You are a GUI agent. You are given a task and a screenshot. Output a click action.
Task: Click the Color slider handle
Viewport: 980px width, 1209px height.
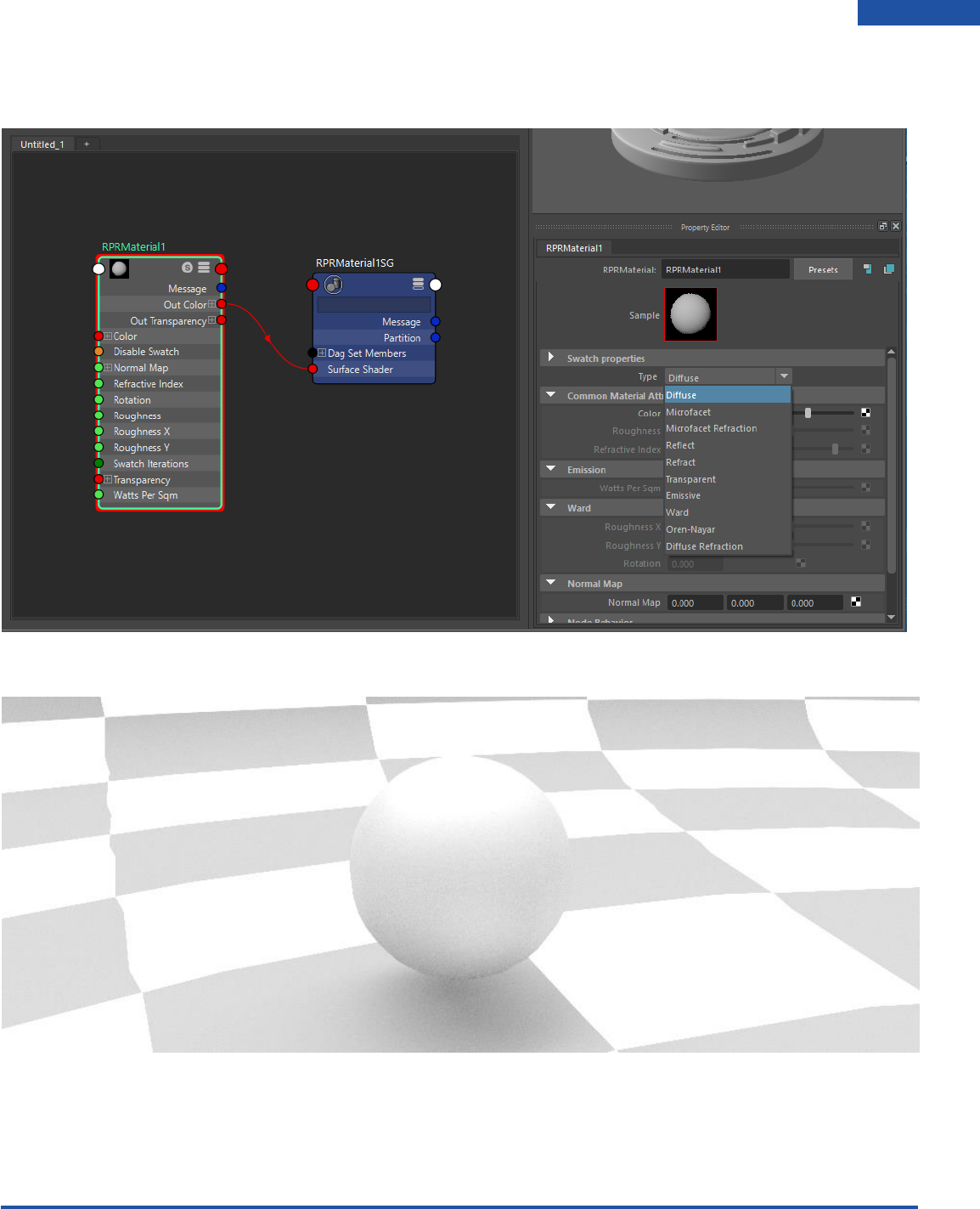coord(808,413)
